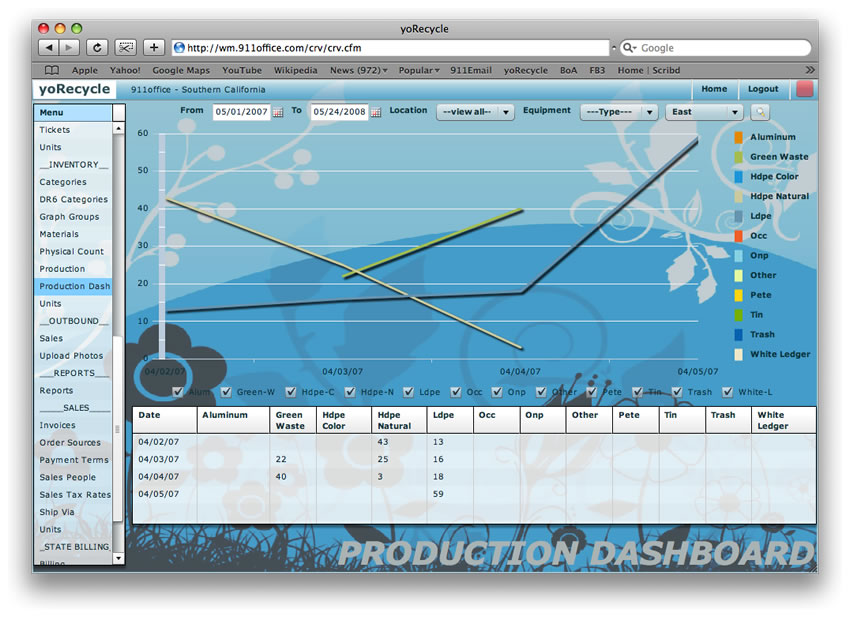Toggle the Onp series checkbox

point(497,391)
